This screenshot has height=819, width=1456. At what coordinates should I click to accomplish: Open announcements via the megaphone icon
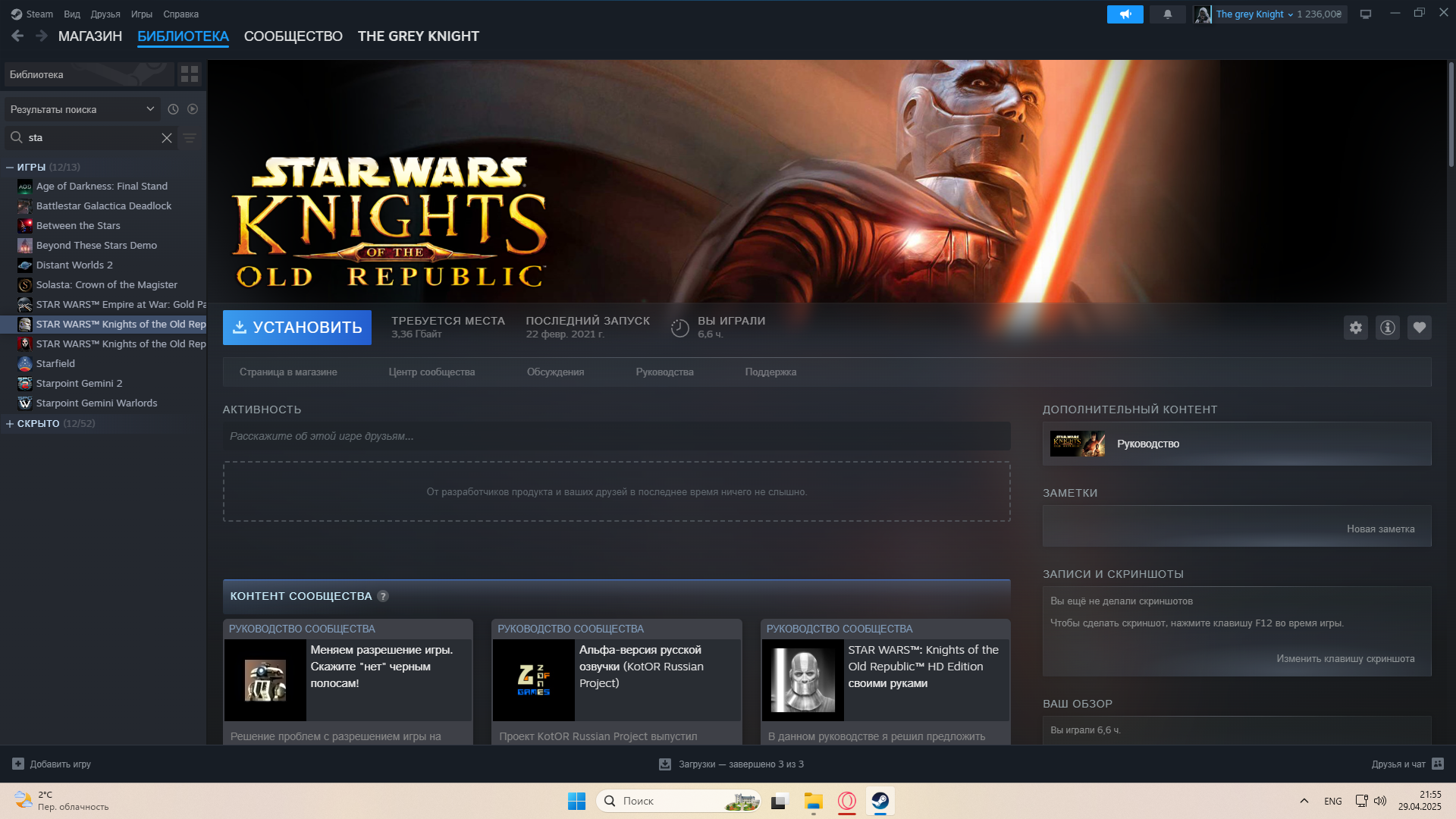[x=1125, y=14]
